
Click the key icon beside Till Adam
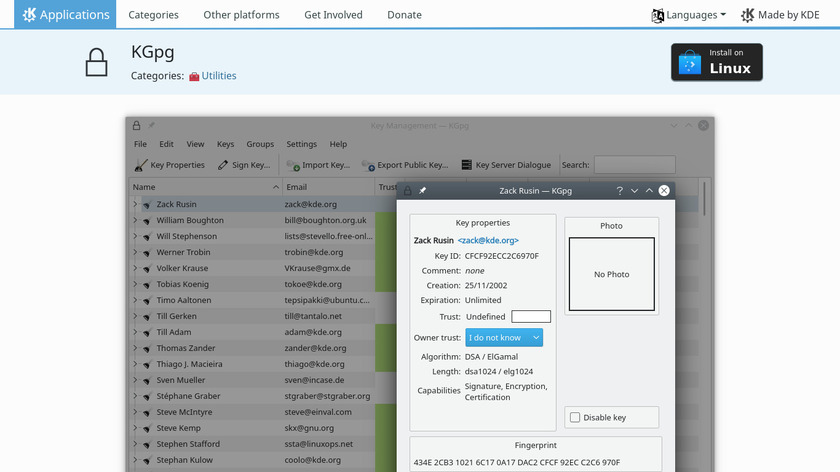[x=147, y=333]
